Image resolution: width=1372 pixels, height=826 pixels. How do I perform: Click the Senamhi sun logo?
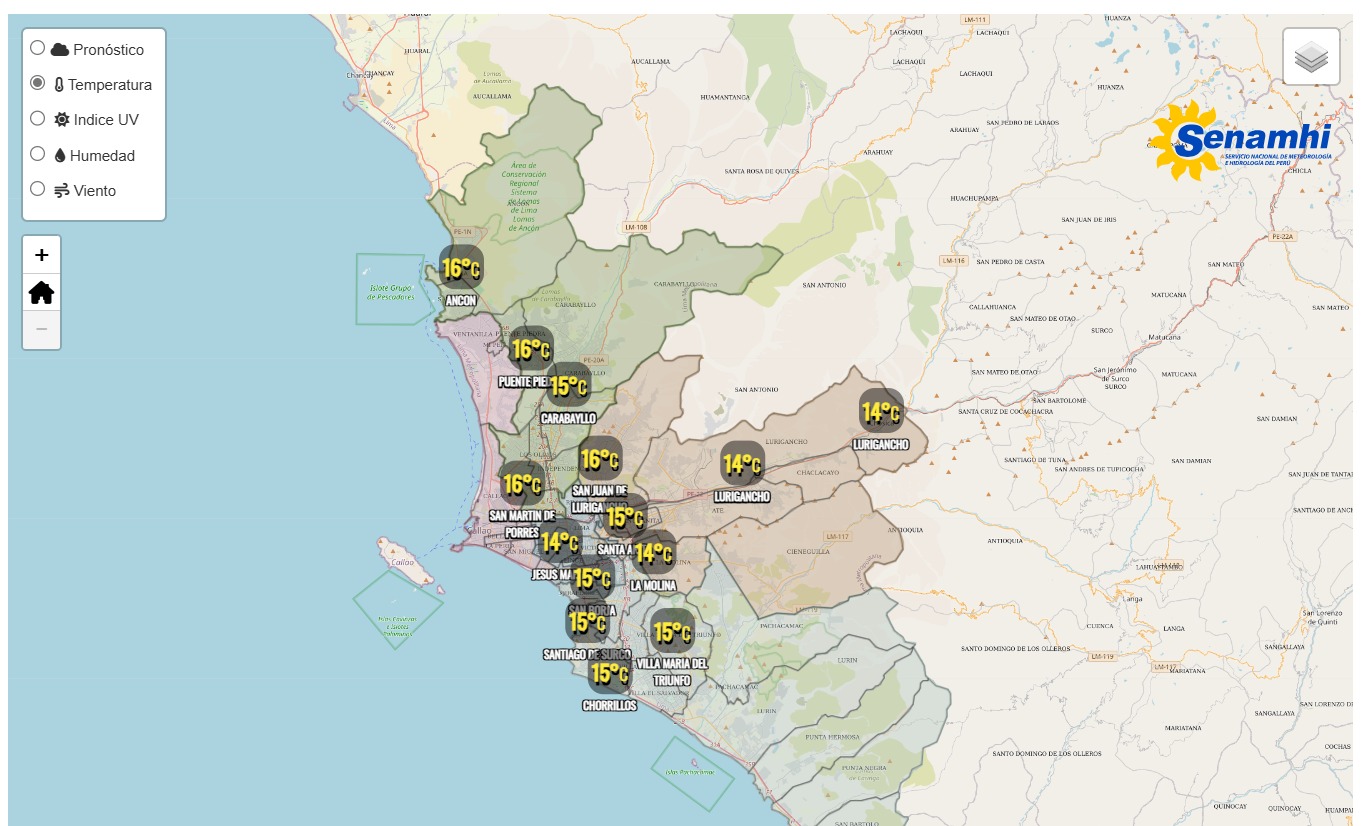click(1241, 141)
